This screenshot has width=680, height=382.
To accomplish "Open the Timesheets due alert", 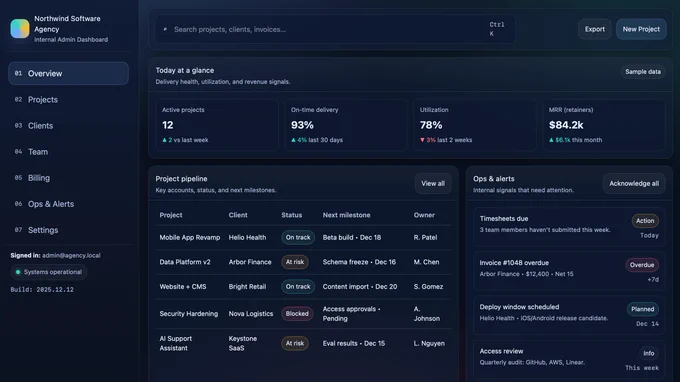I will coord(569,227).
